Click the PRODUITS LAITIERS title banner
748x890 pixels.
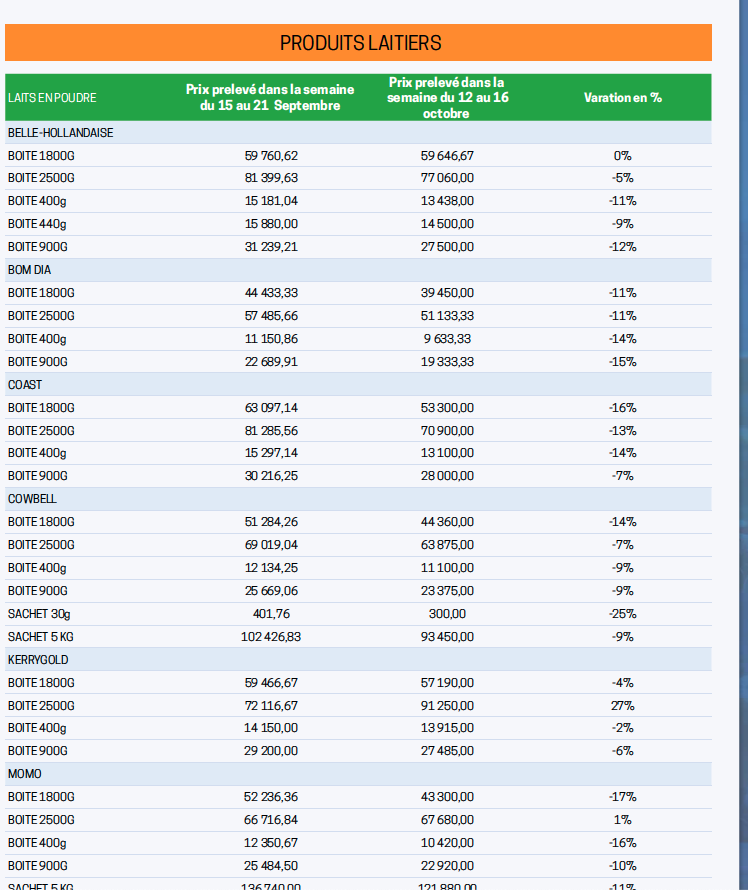click(358, 43)
